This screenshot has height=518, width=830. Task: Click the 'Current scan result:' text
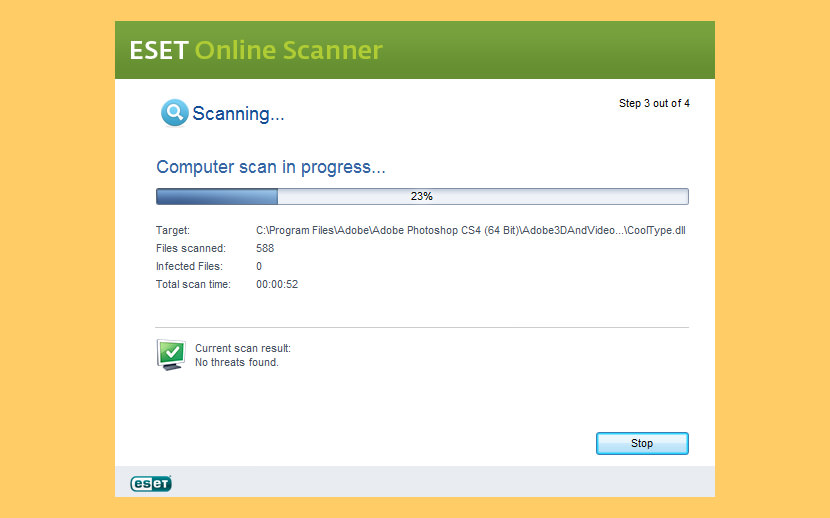point(243,348)
